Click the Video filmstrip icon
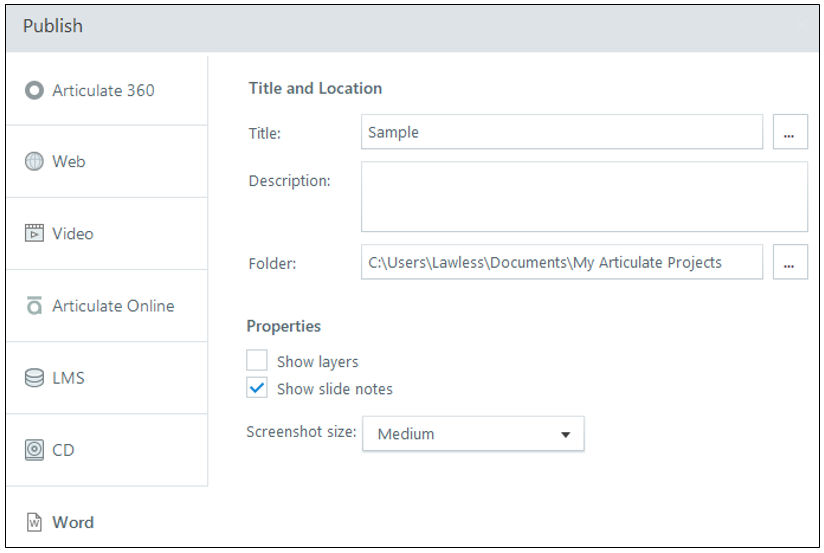This screenshot has width=824, height=553. 34,233
